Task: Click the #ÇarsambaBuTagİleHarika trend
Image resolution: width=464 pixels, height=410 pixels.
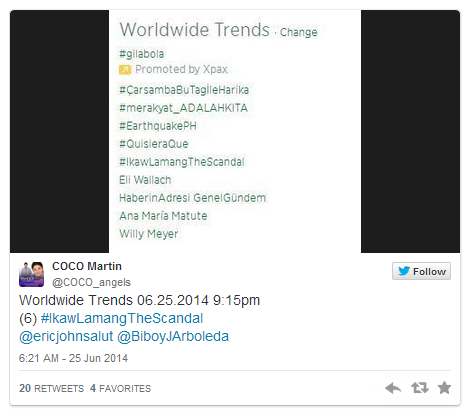Action: coord(184,90)
